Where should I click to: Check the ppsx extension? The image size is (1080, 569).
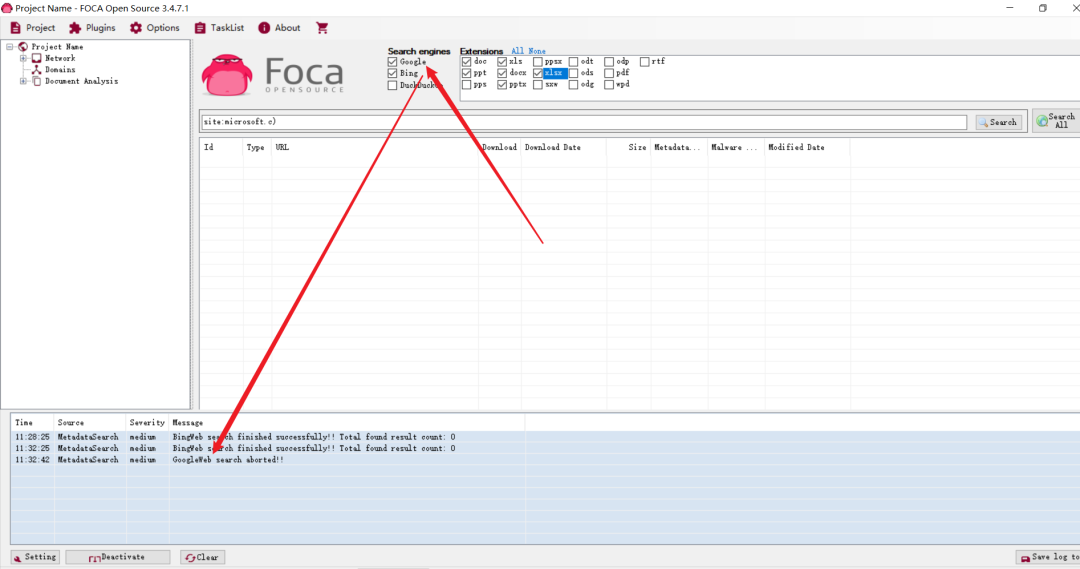(x=538, y=62)
